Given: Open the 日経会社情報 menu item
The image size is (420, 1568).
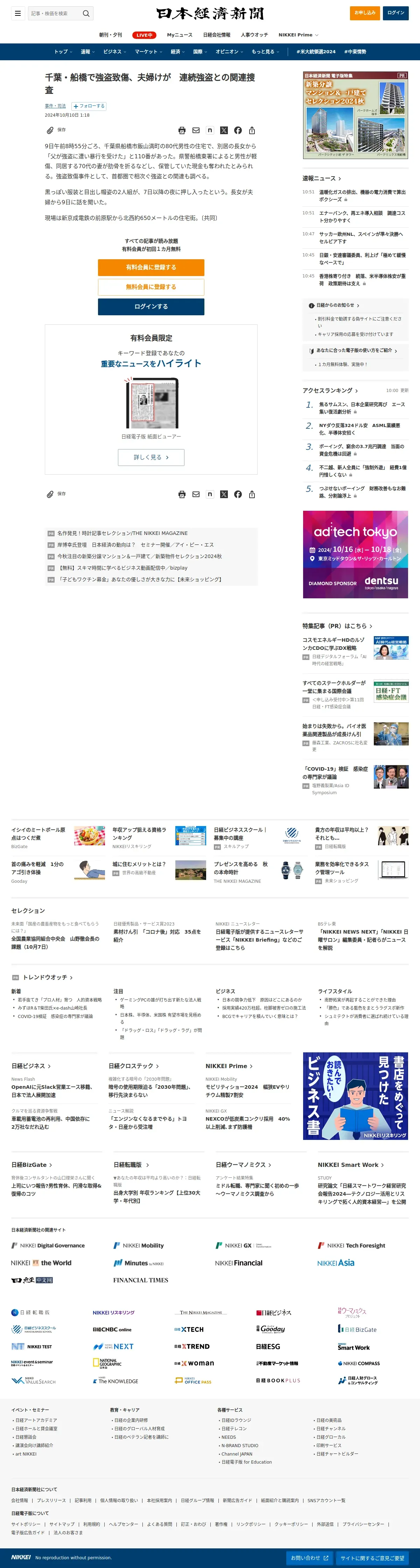Looking at the screenshot, I should pos(216,35).
